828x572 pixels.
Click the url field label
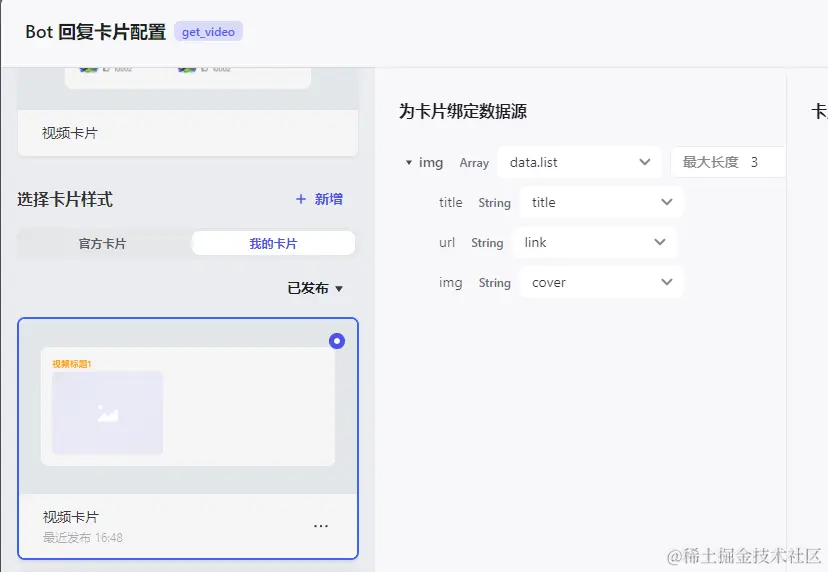[x=447, y=242]
